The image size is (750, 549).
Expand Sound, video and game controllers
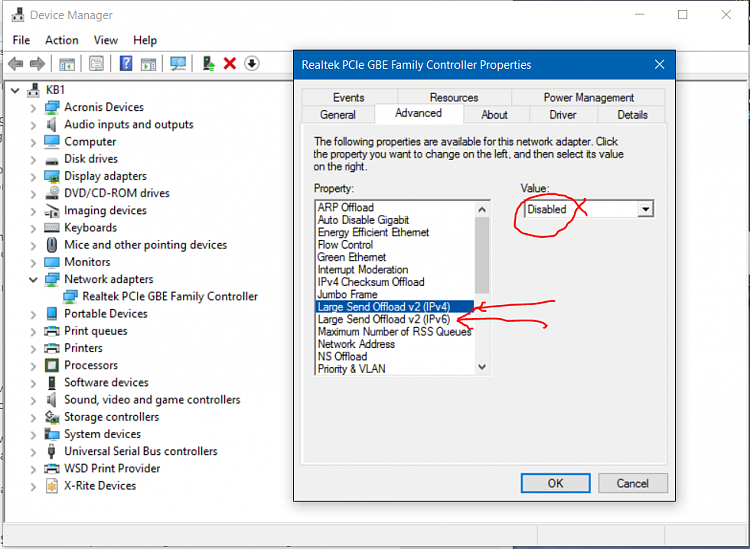(x=33, y=400)
